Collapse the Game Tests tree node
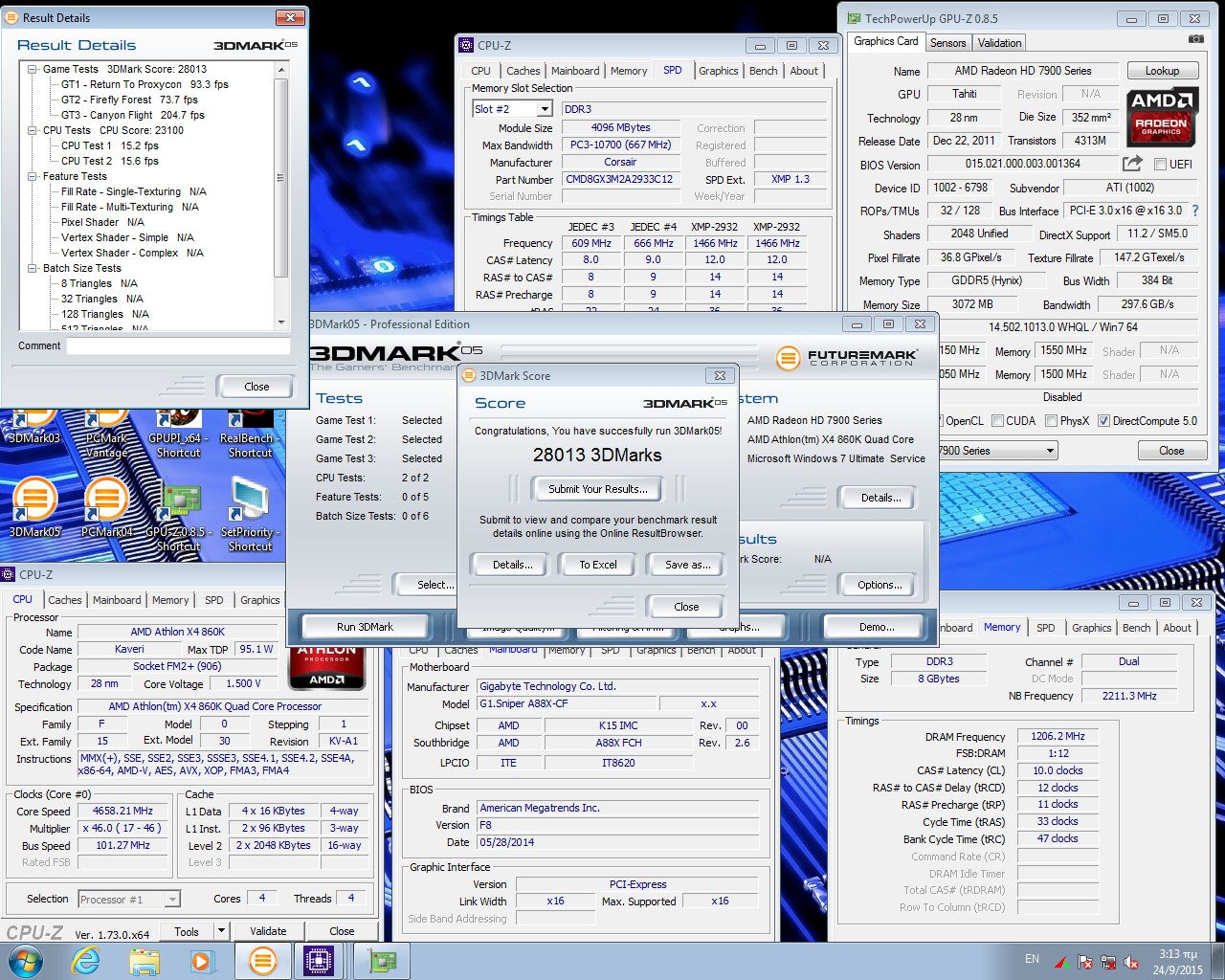The width and height of the screenshot is (1225, 980). click(x=33, y=69)
